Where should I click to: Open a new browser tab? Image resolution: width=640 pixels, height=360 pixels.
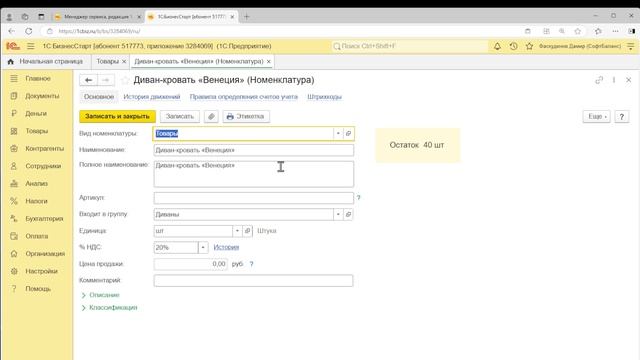point(246,17)
